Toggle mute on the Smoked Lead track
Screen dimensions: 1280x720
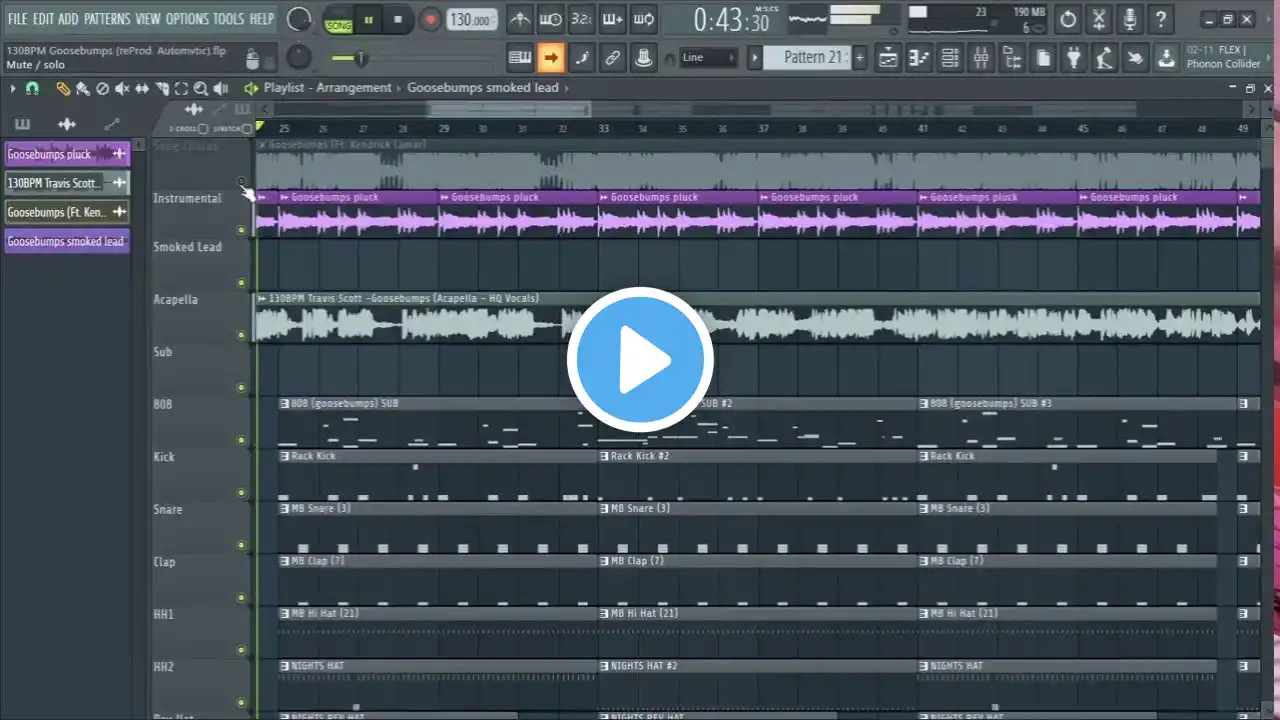tap(241, 283)
